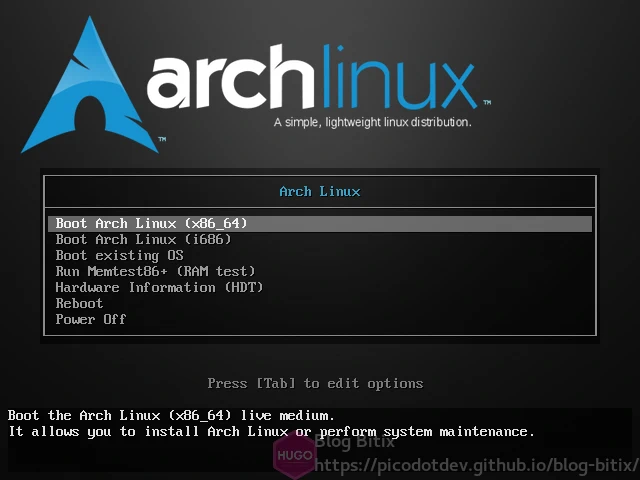Select Power Off menu entry
The width and height of the screenshot is (640, 480).
point(90,319)
